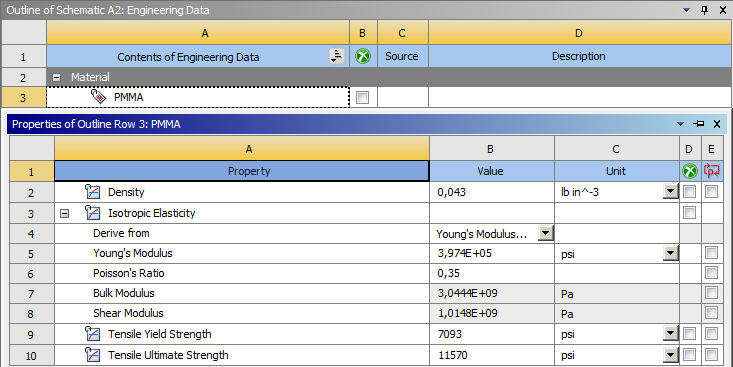Click the Bulk Modulus unit Pa cell
This screenshot has width=733, height=367.
(x=616, y=294)
